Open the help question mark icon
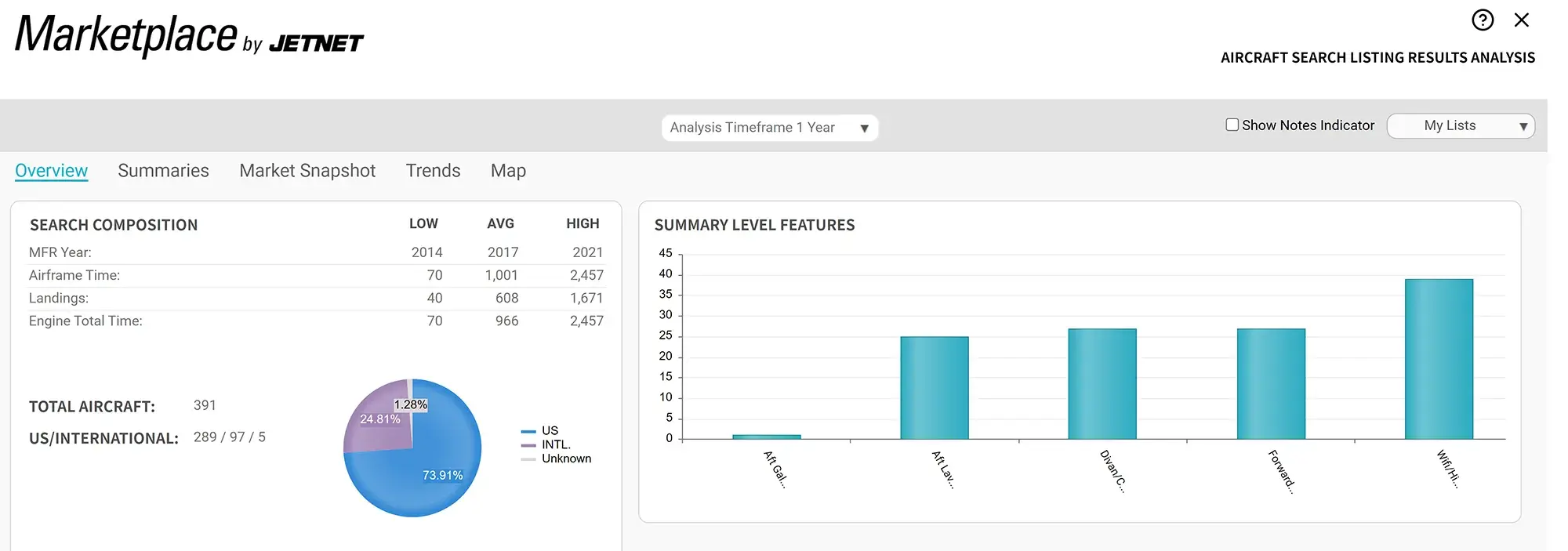 [1482, 20]
